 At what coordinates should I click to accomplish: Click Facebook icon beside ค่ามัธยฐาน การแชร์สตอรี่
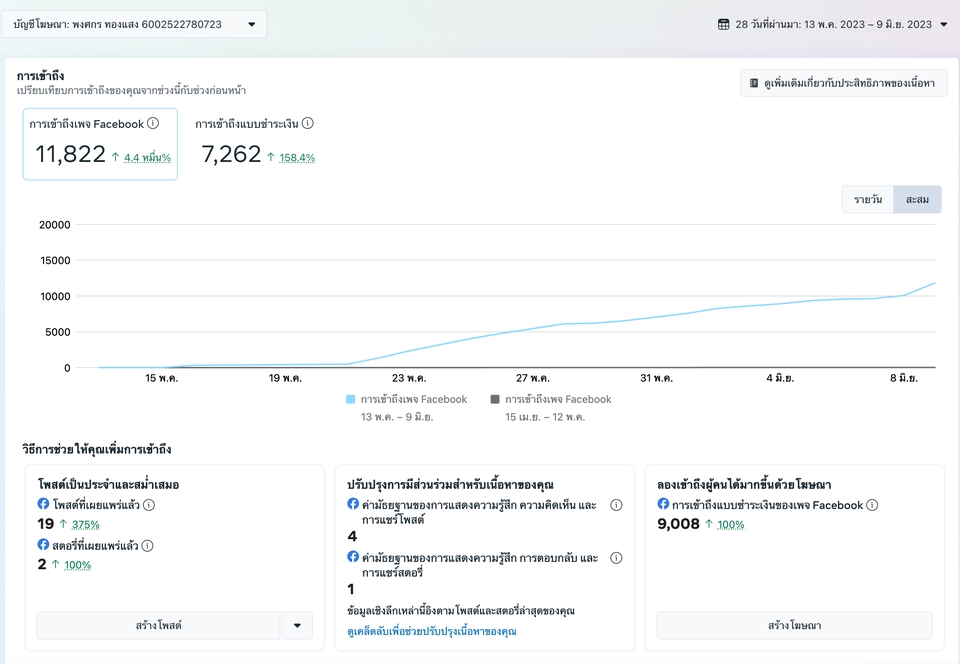pos(353,556)
